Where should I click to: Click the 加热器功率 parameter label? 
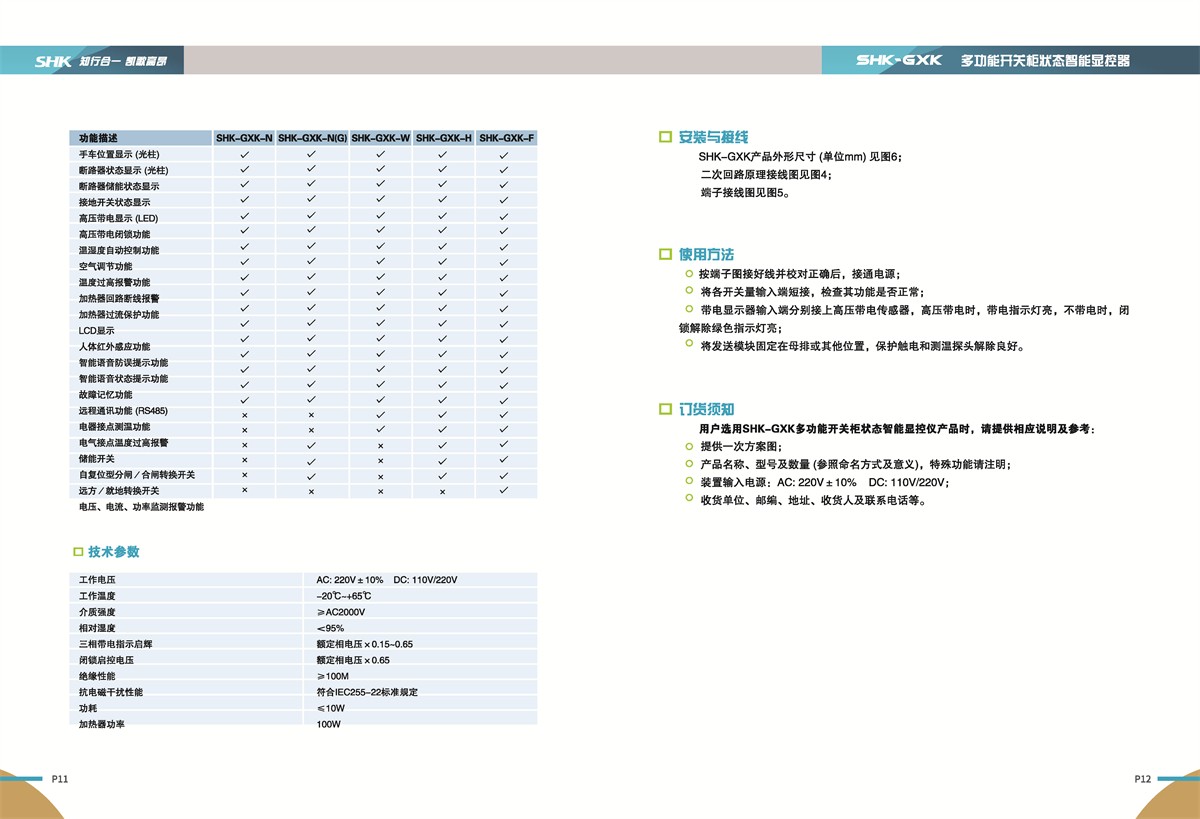[101, 724]
